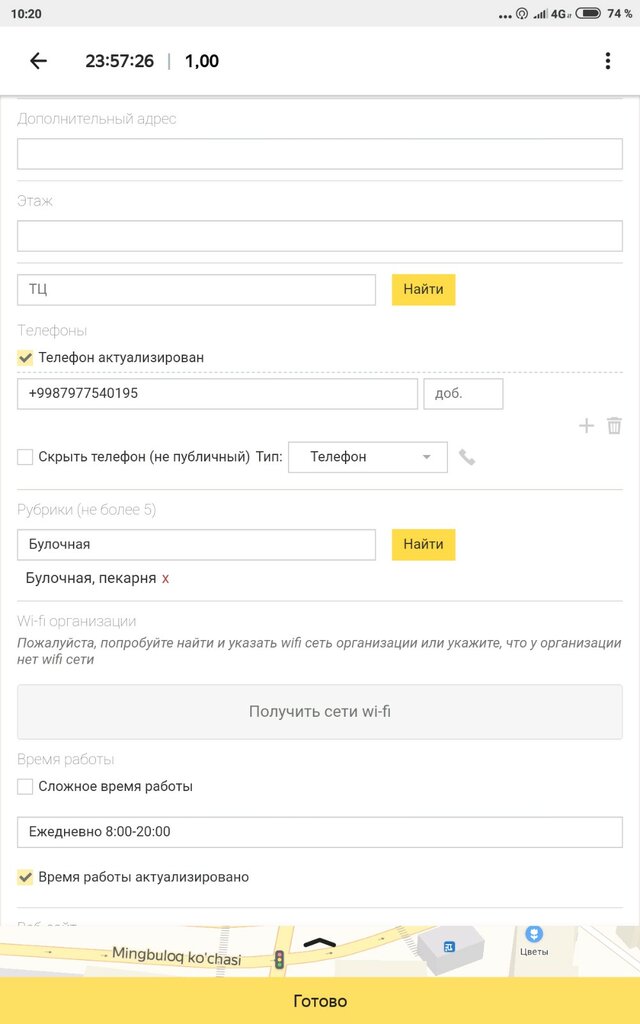The image size is (640, 1024).
Task: Expand the map with the chevron handle
Action: tap(319, 942)
